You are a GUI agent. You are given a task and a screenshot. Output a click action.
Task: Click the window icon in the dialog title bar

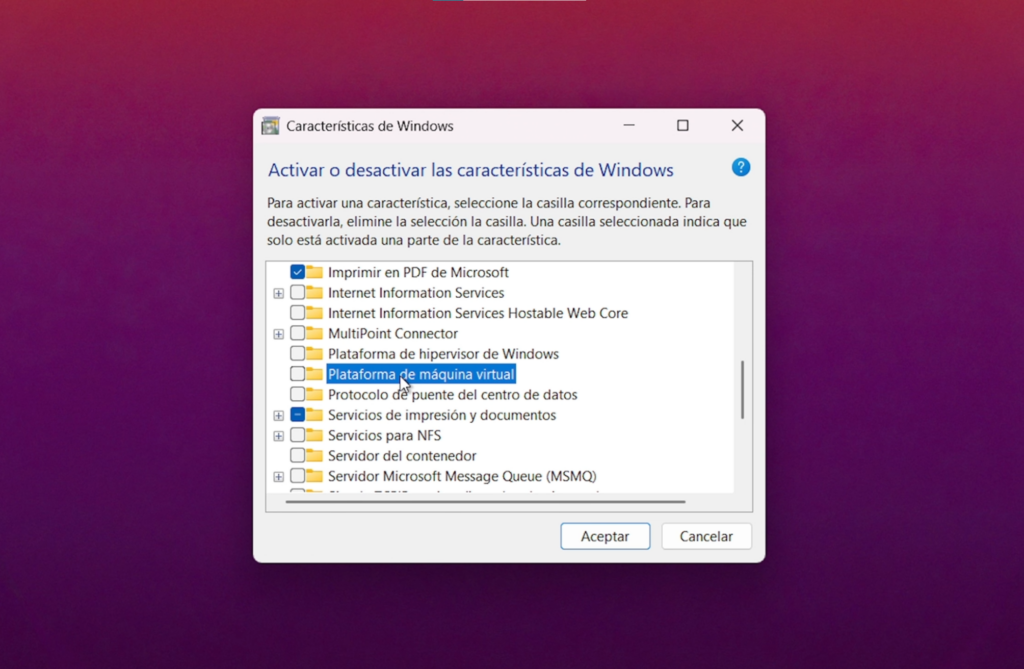click(269, 125)
